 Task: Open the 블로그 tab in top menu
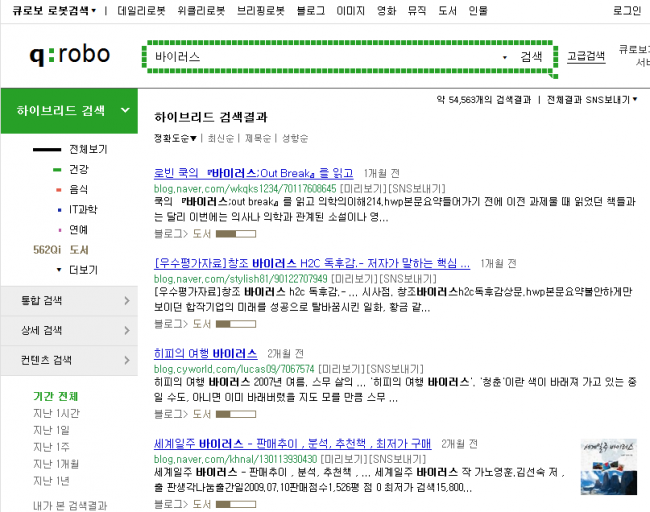point(311,10)
